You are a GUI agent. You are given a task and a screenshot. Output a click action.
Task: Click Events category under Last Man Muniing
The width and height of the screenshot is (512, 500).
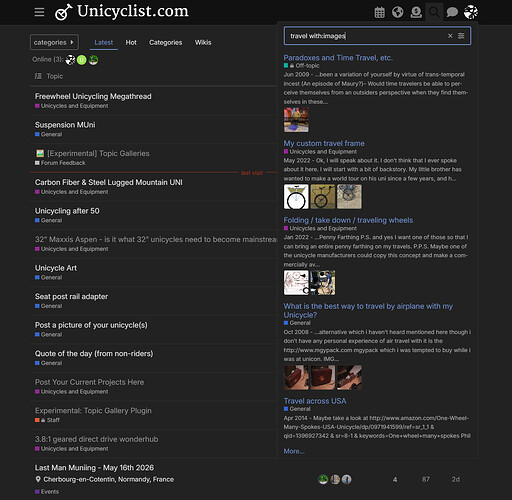pyautogui.click(x=47, y=492)
